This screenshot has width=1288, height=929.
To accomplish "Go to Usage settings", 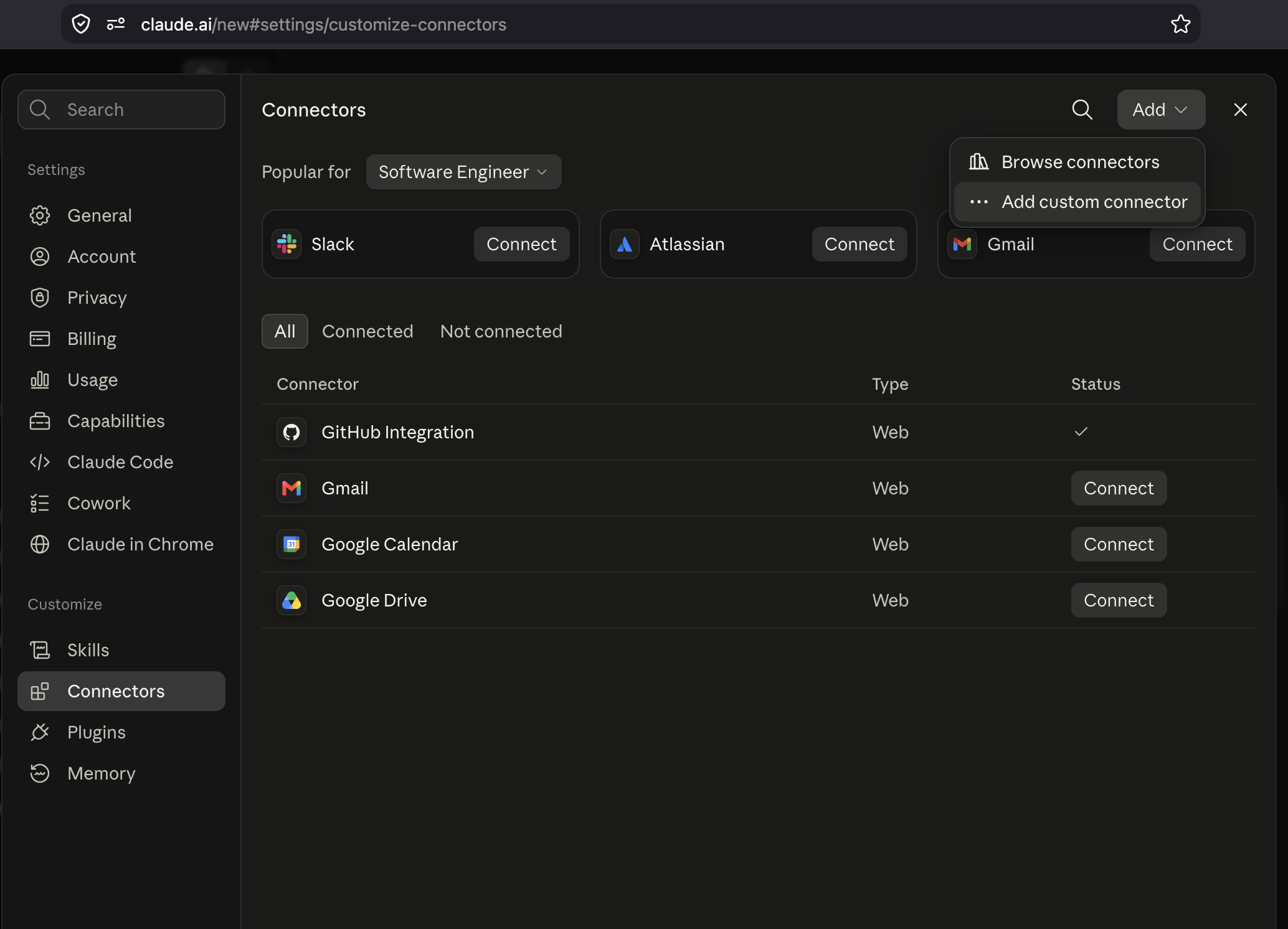I will (x=121, y=380).
